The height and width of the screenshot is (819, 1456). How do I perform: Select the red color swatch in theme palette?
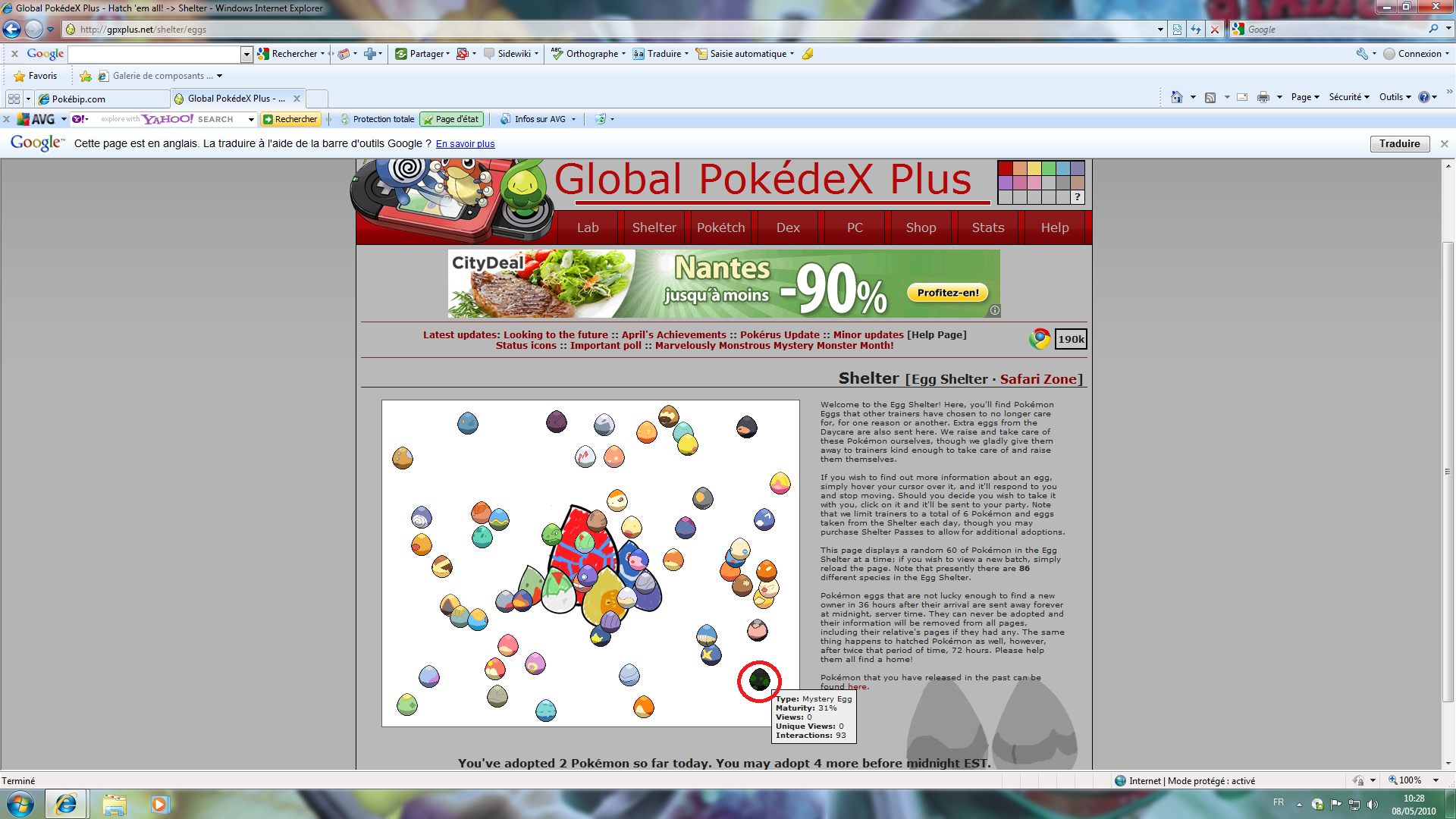pos(1006,168)
